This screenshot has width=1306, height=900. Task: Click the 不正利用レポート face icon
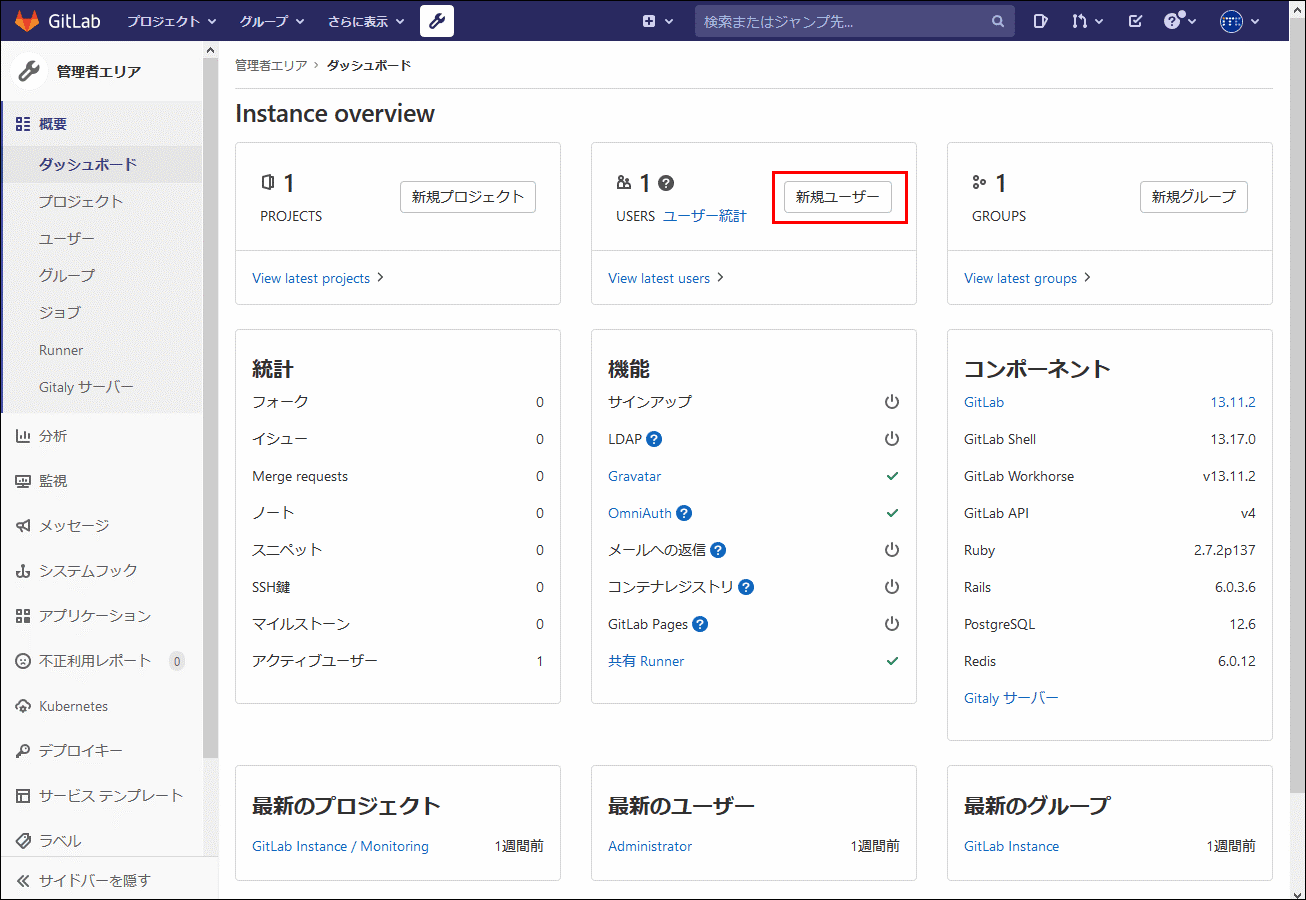(23, 661)
